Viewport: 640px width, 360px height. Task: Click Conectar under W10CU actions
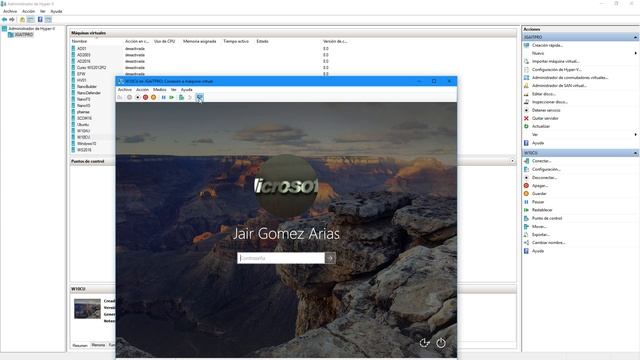[x=542, y=161]
